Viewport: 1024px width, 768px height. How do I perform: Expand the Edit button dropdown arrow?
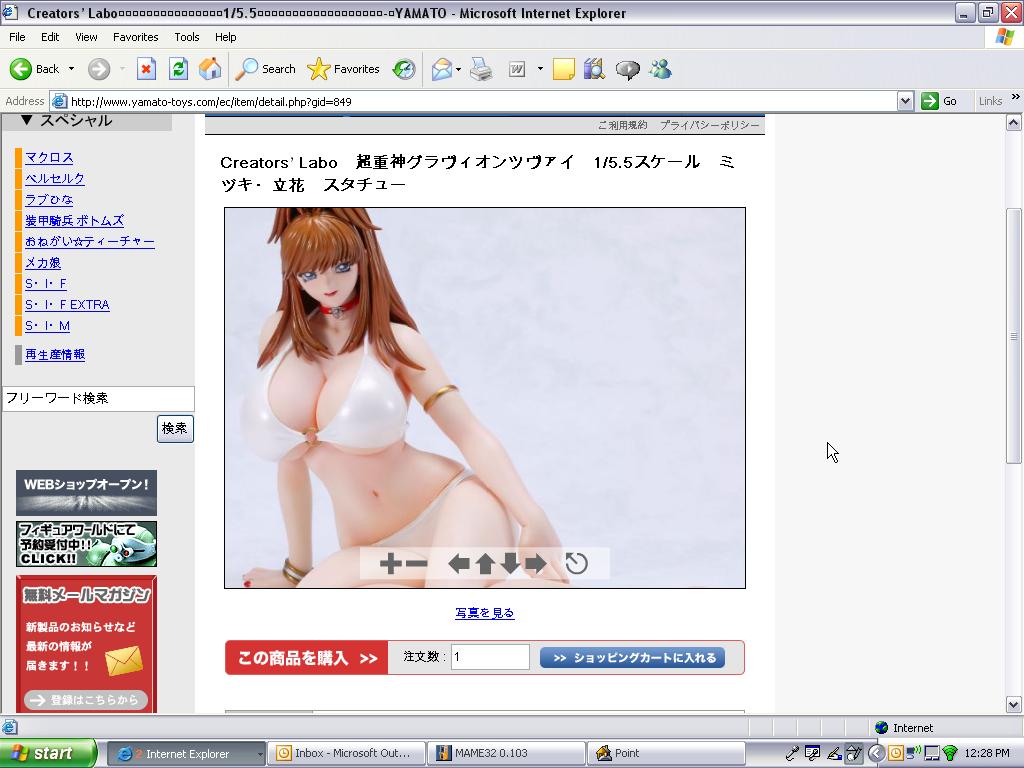coord(540,69)
